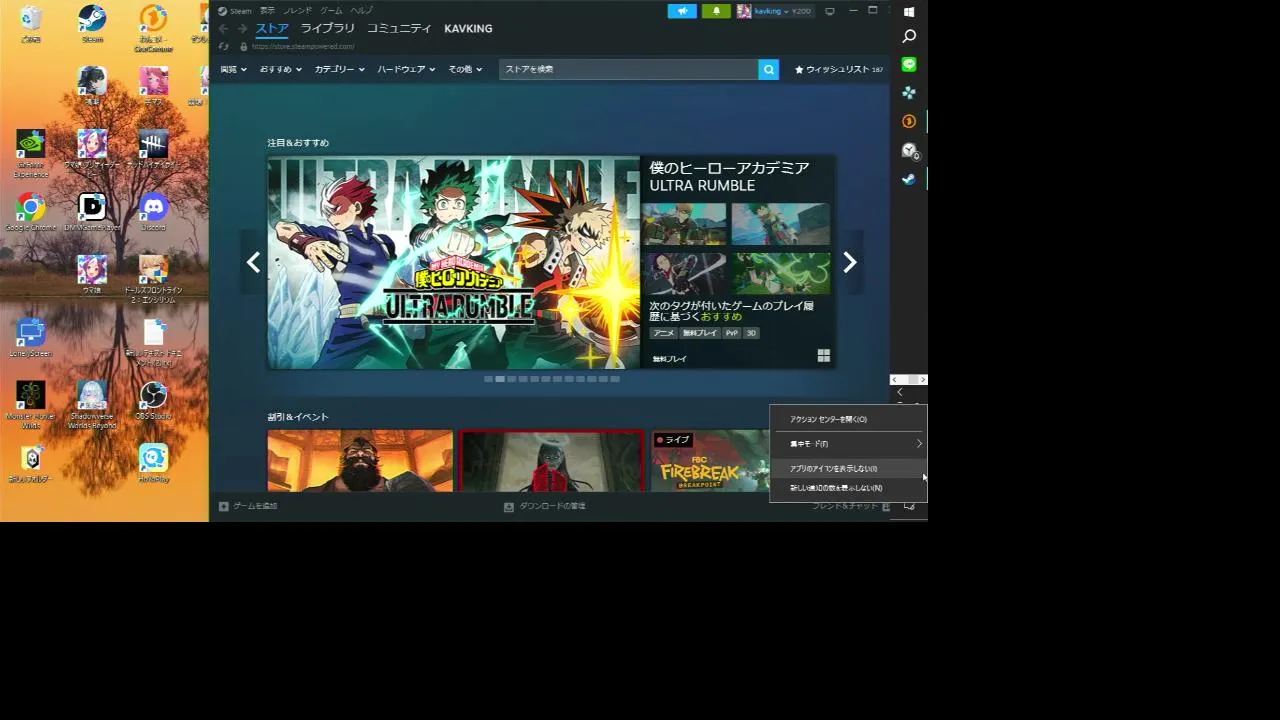The height and width of the screenshot is (720, 1280).
Task: Open Steam Big Picture mode icon
Action: pyautogui.click(x=829, y=11)
